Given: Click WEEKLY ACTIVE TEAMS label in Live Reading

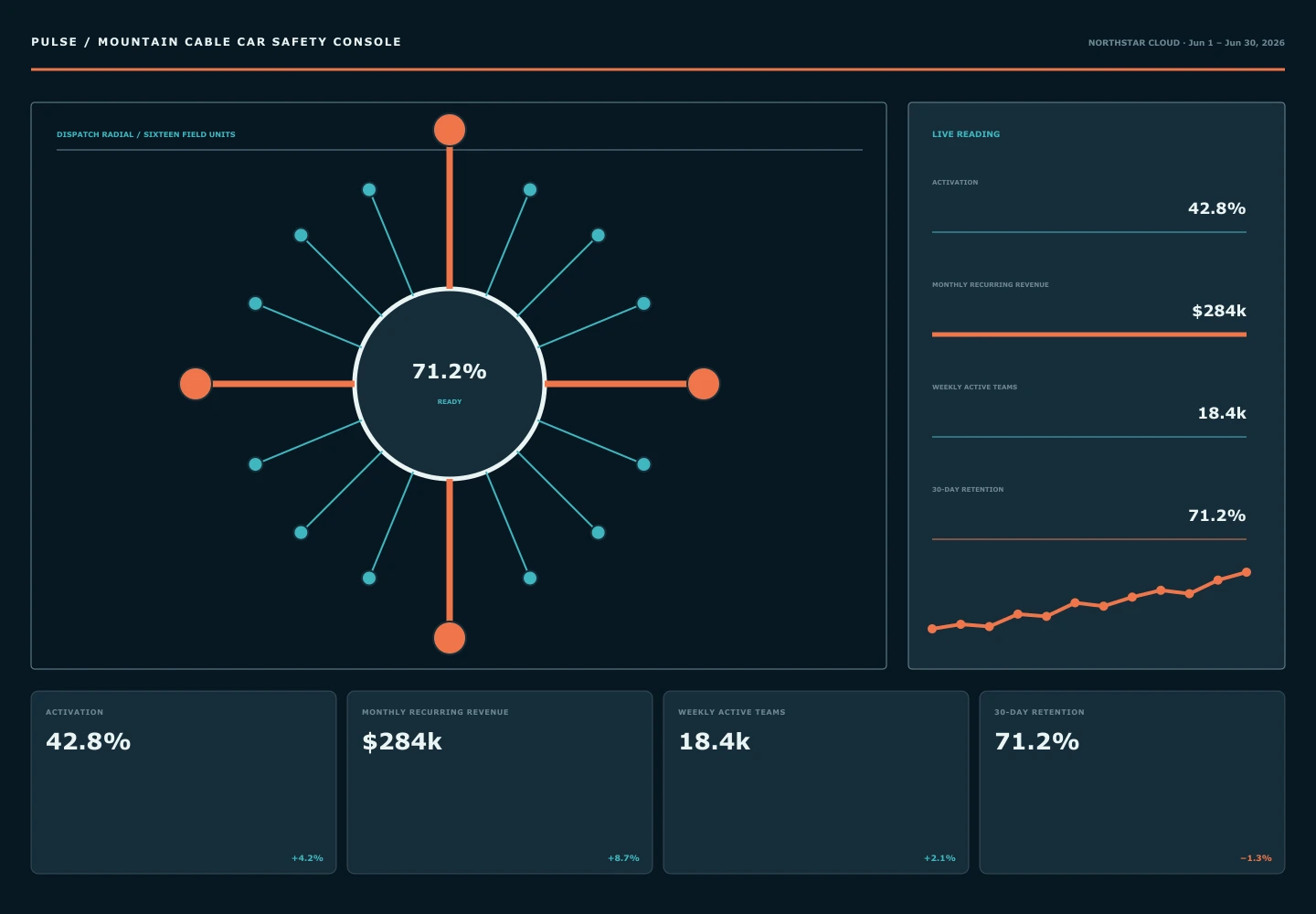Looking at the screenshot, I should (974, 388).
